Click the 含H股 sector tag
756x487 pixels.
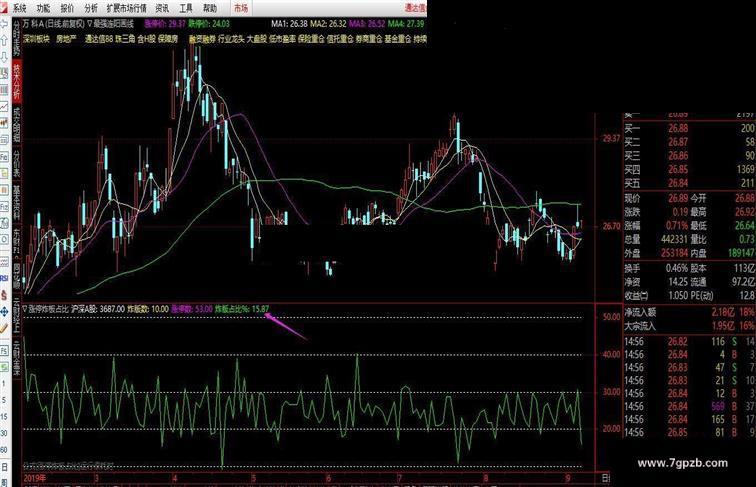coord(147,39)
